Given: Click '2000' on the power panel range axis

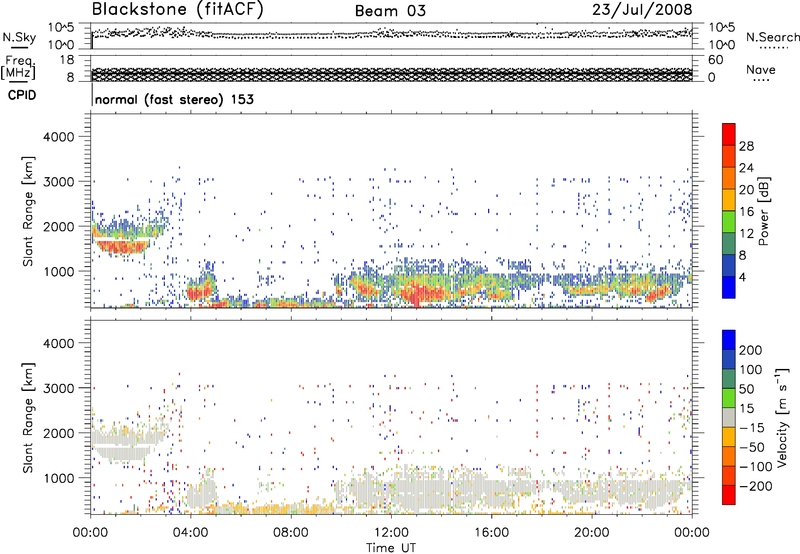Looking at the screenshot, I should coord(59,226).
